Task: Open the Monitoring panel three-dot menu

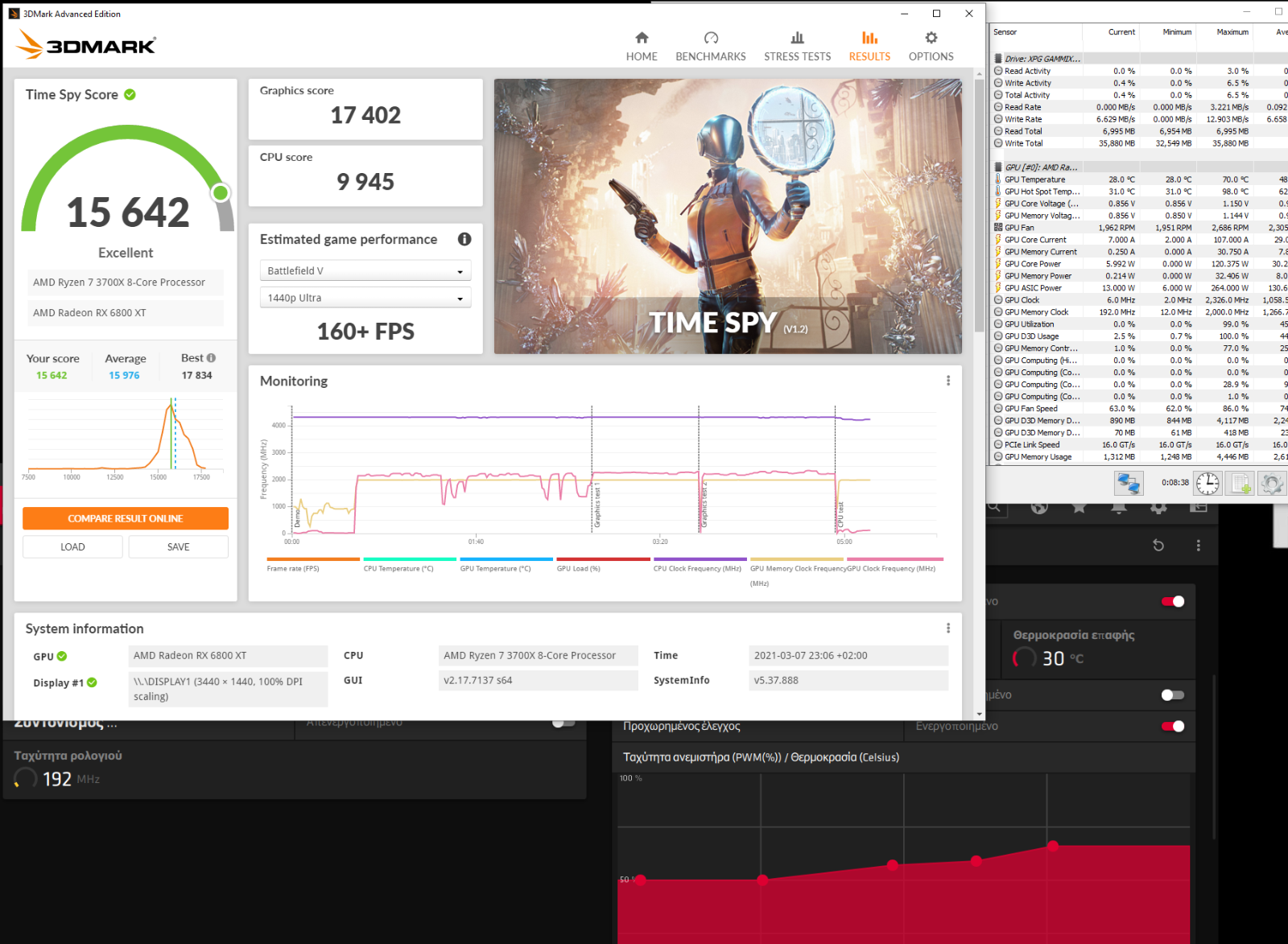Action: 947,381
